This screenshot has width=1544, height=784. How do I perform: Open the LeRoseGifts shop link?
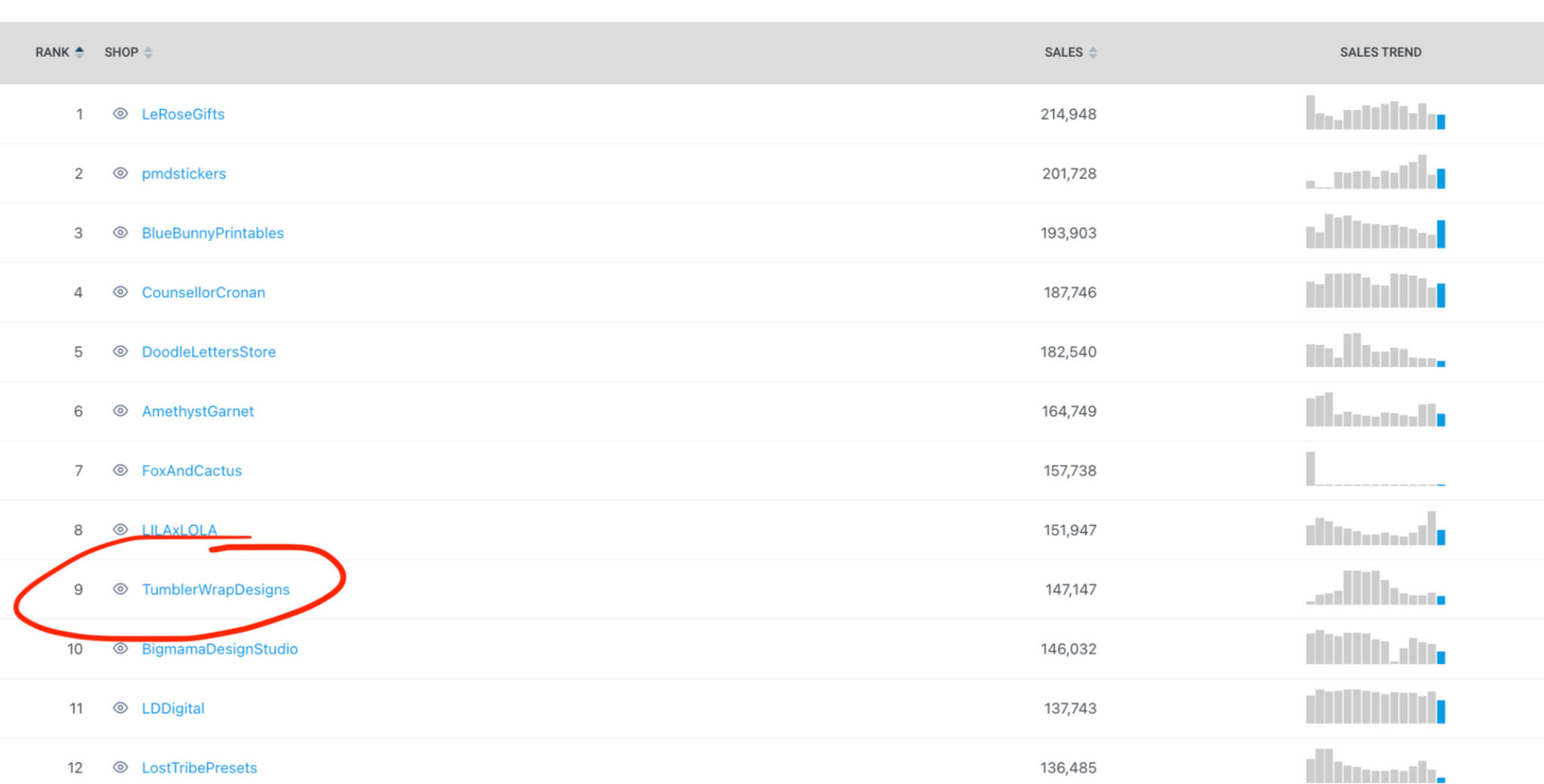pos(183,114)
